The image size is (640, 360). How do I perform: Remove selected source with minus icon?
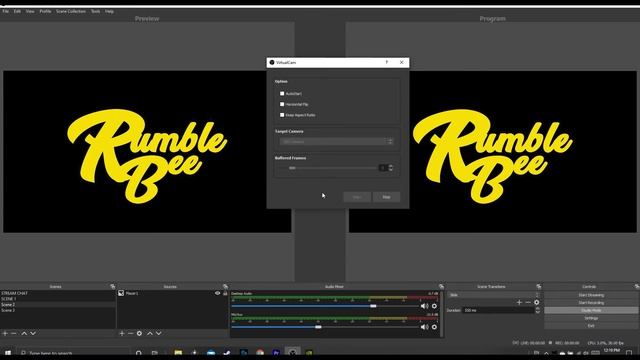click(131, 333)
